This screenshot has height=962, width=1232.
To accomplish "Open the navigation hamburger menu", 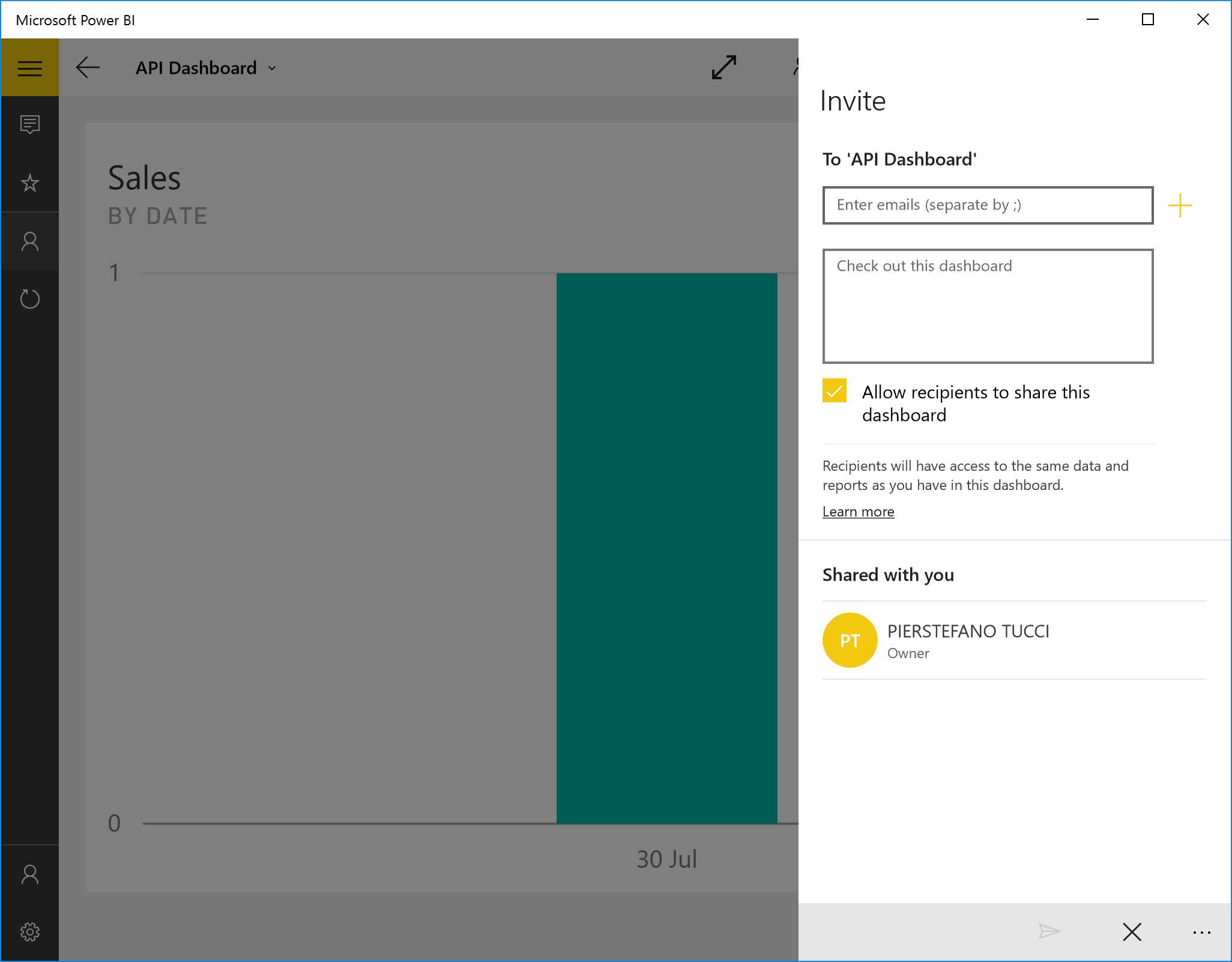I will pyautogui.click(x=29, y=67).
